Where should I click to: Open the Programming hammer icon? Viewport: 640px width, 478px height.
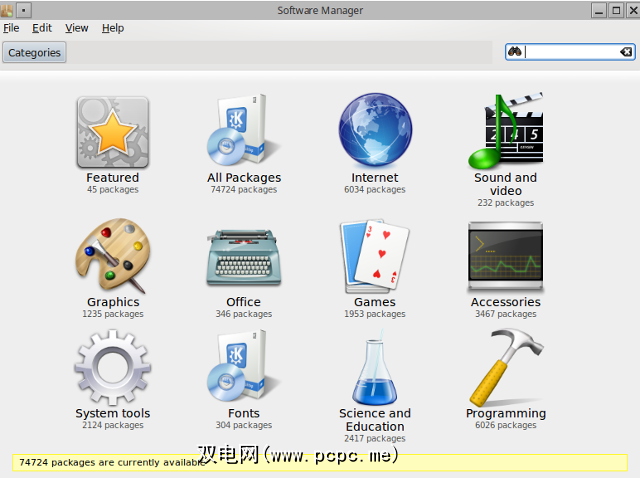point(505,367)
